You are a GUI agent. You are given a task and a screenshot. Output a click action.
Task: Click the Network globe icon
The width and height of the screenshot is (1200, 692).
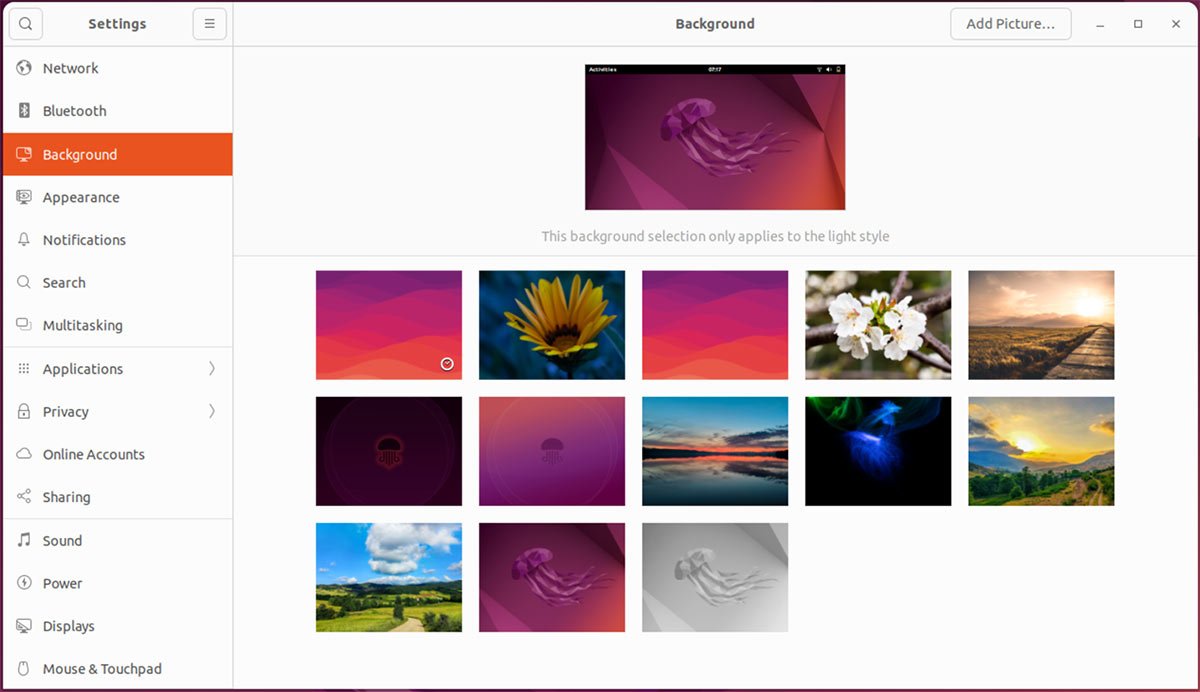click(24, 68)
